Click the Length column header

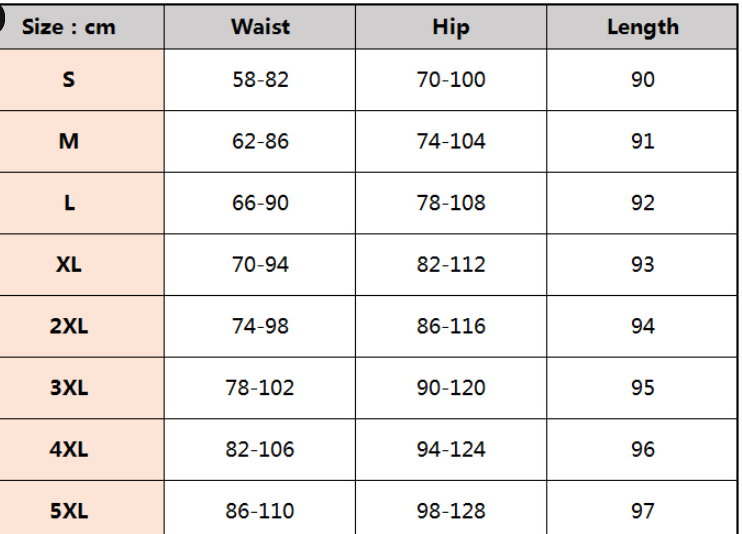(x=642, y=27)
